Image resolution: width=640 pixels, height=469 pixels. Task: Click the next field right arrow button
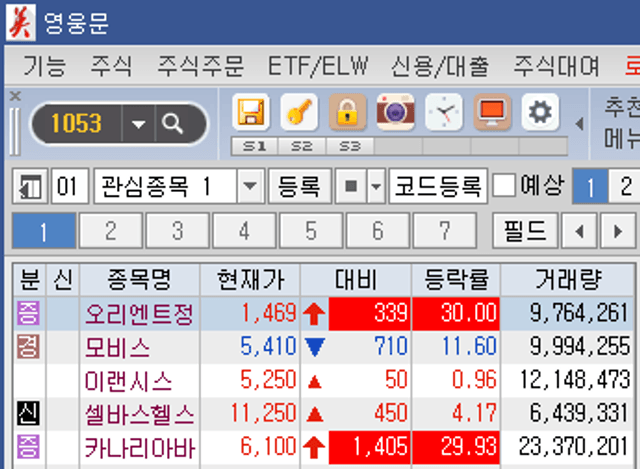click(x=618, y=231)
